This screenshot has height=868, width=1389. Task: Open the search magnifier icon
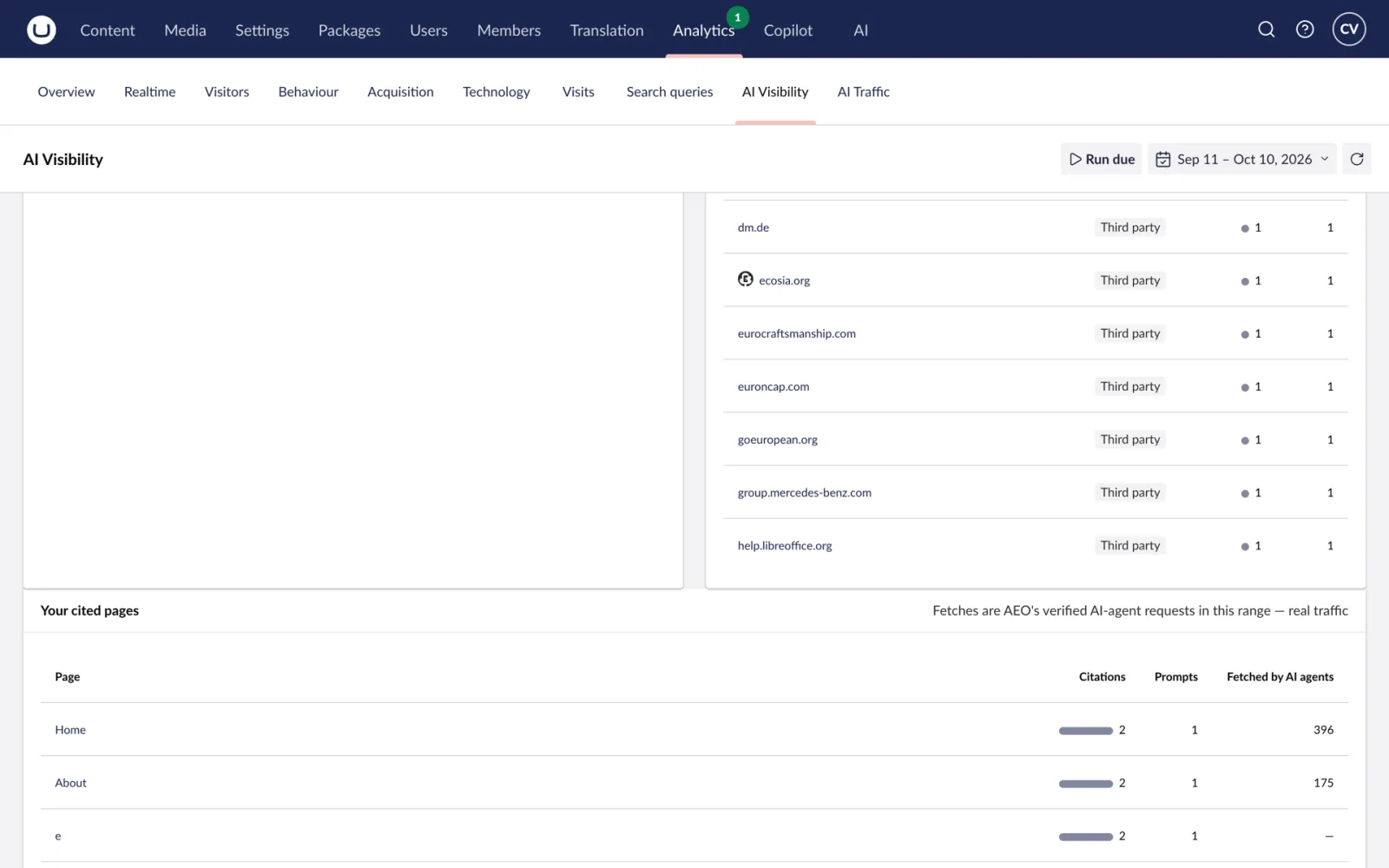[x=1267, y=30]
